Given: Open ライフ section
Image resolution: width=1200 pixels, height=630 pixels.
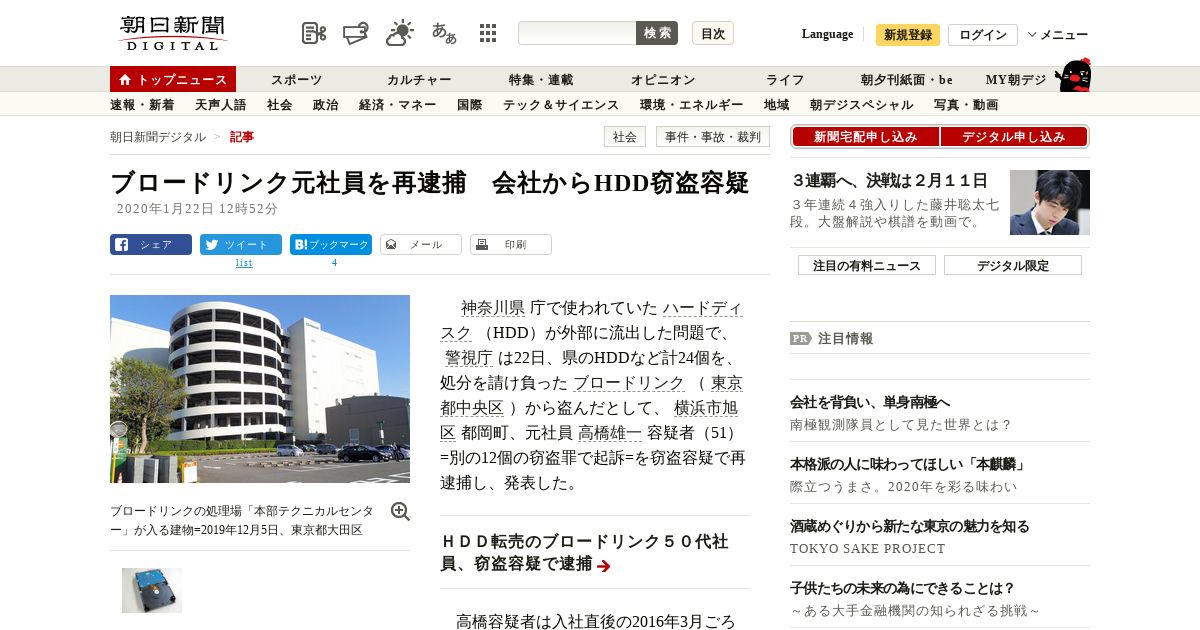Looking at the screenshot, I should [785, 80].
